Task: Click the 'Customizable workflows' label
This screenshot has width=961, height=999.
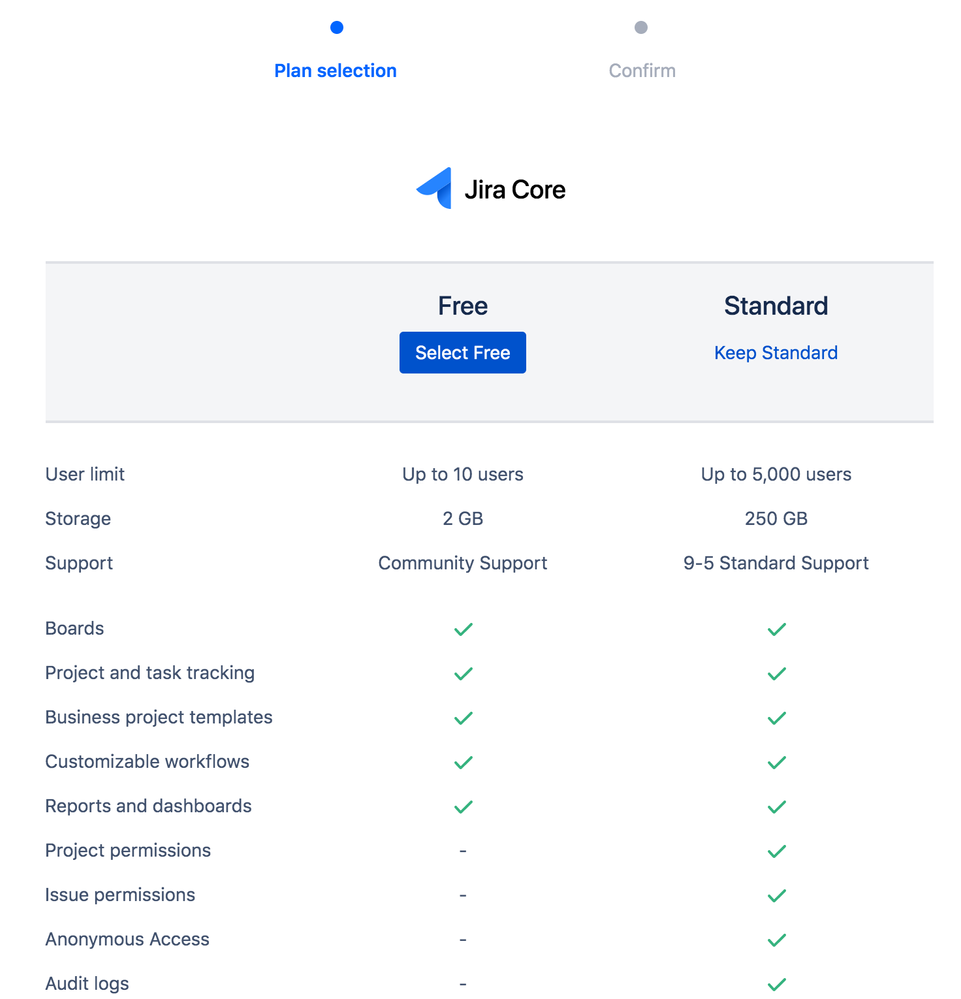Action: click(x=147, y=761)
